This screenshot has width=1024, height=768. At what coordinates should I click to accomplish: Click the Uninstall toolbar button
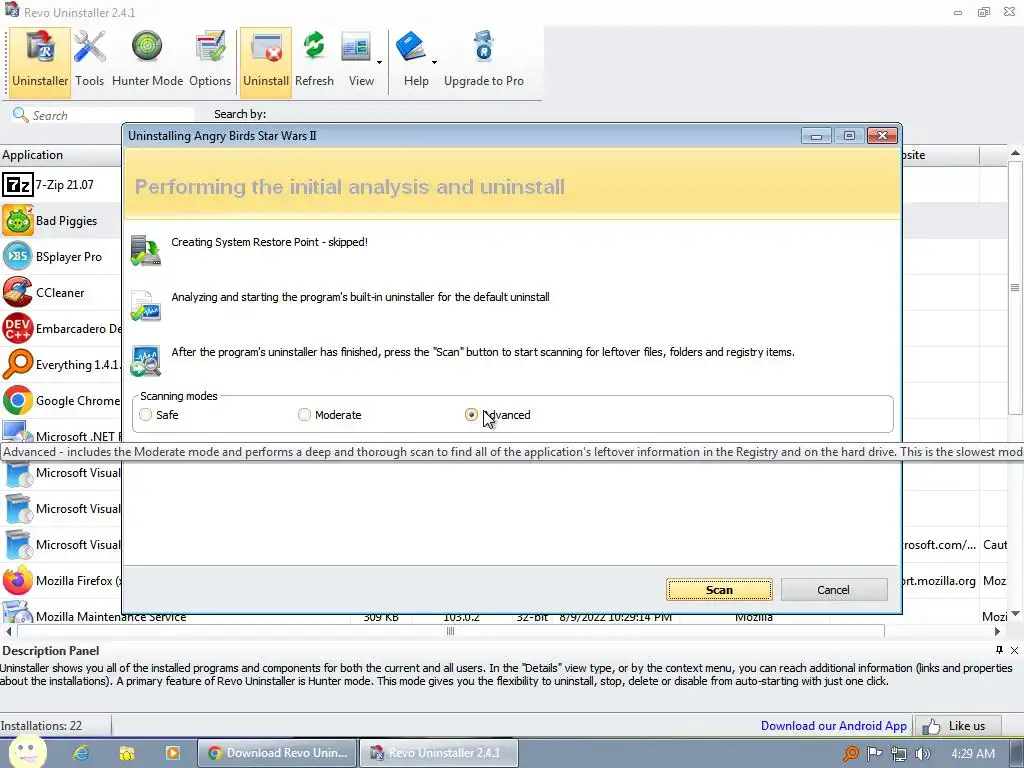[x=266, y=61]
